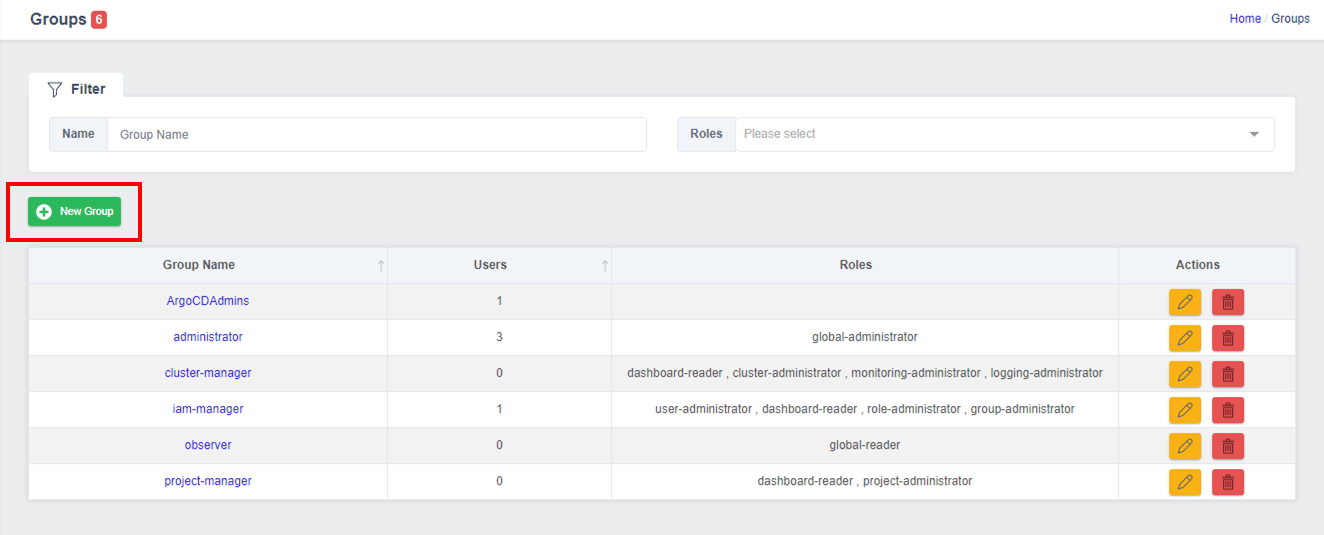
Task: Open the Roles filter dropdown
Action: (1005, 134)
